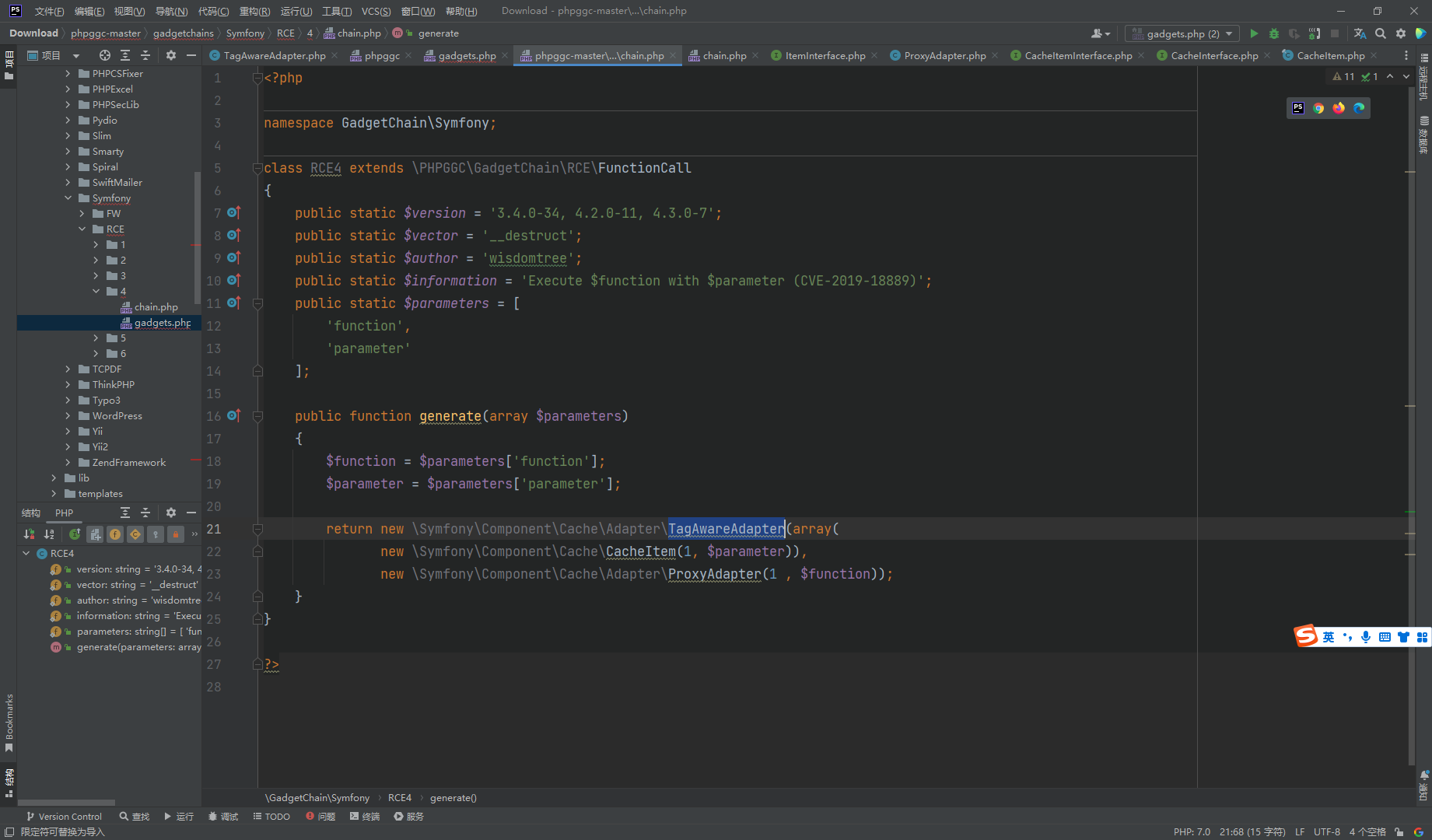Click the run with coverage icon
1432x840 pixels.
(x=1294, y=33)
